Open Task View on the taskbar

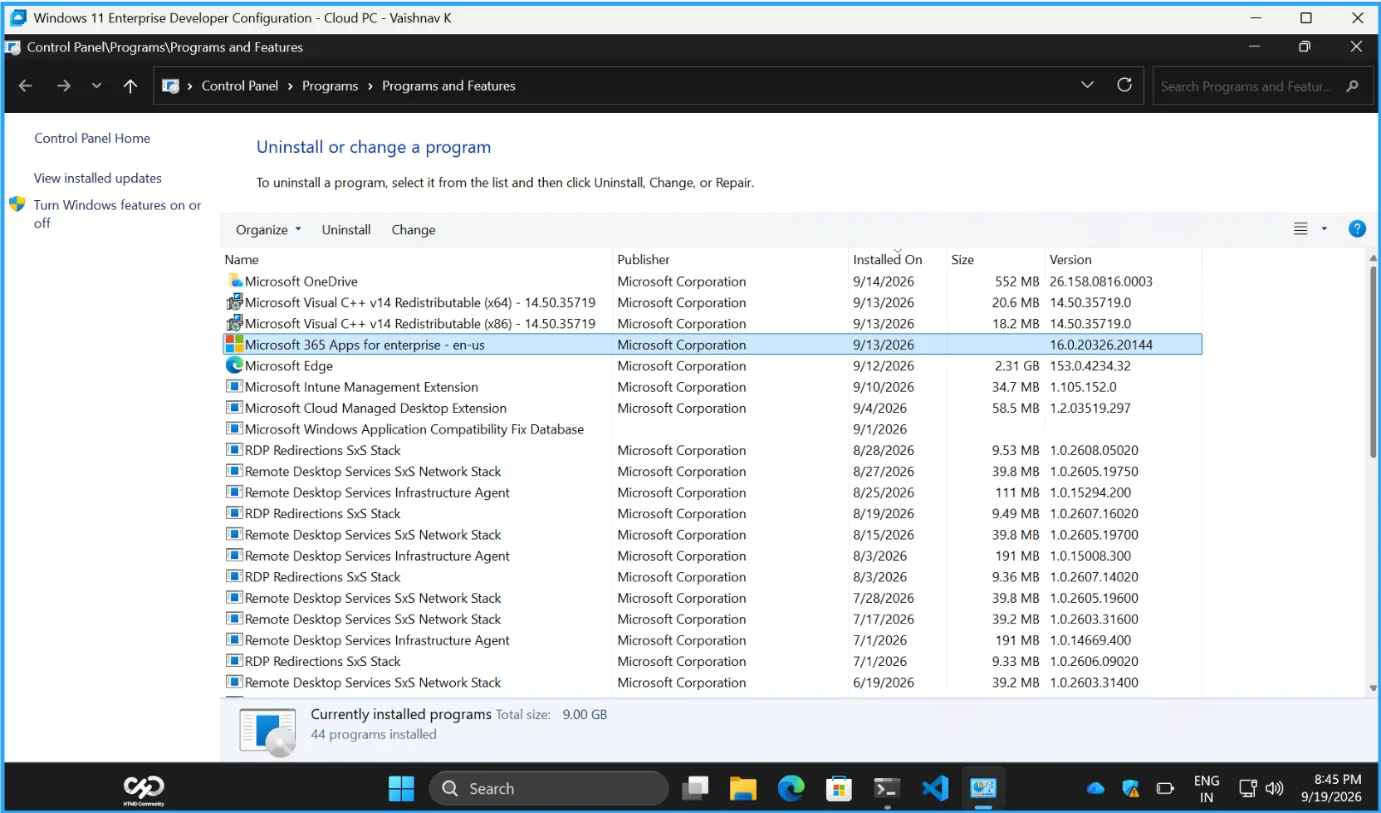pos(696,788)
